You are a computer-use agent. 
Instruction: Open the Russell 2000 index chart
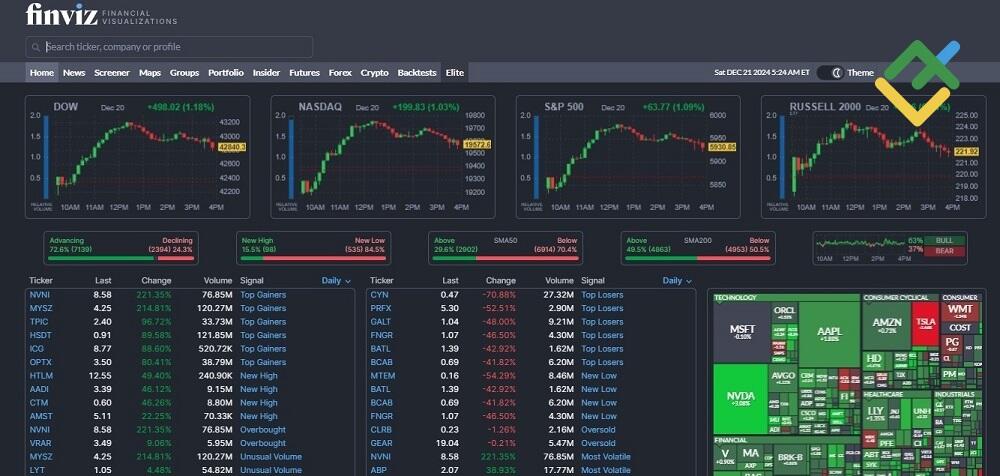(873, 157)
